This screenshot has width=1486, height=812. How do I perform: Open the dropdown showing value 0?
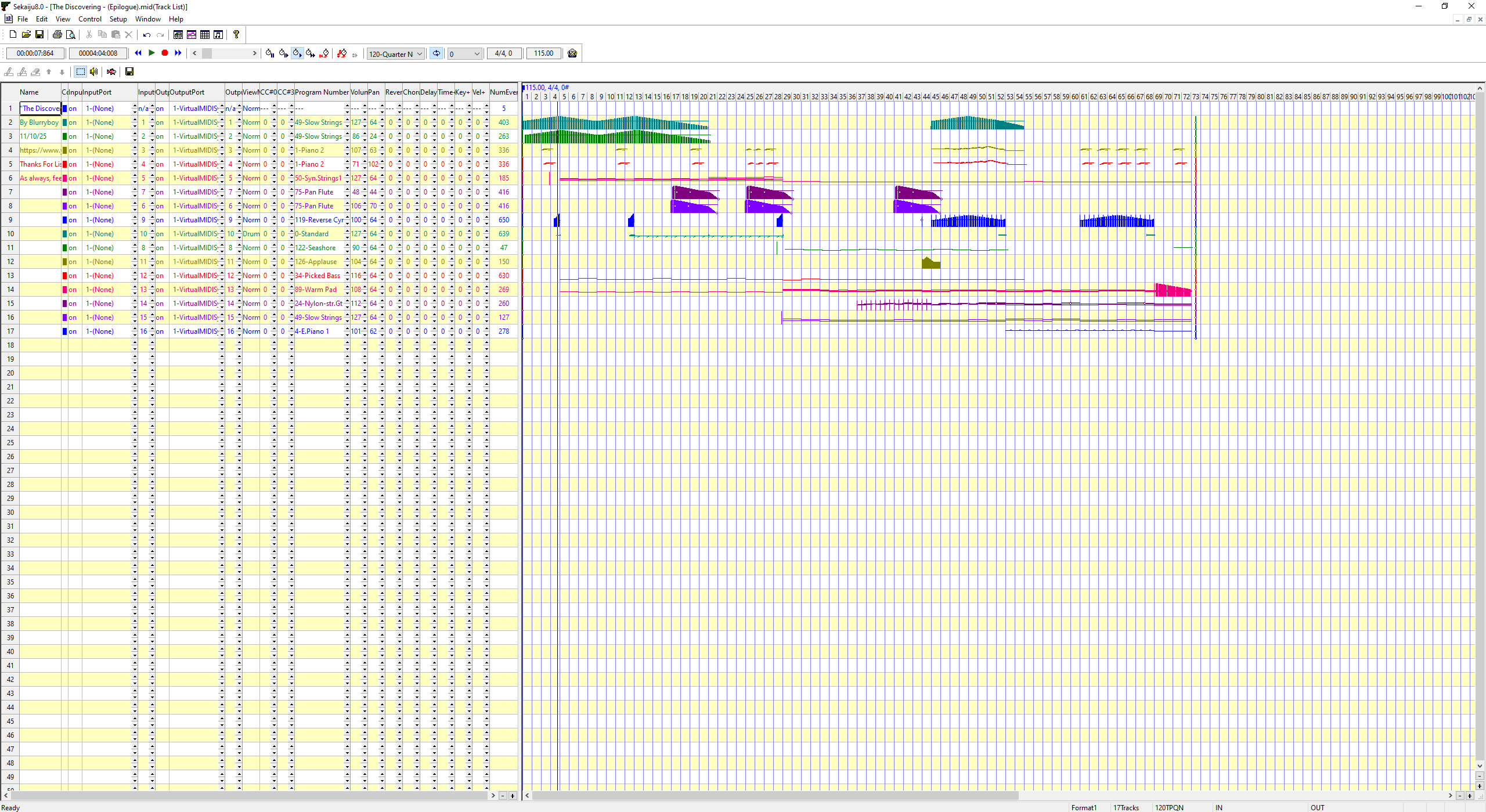(477, 54)
